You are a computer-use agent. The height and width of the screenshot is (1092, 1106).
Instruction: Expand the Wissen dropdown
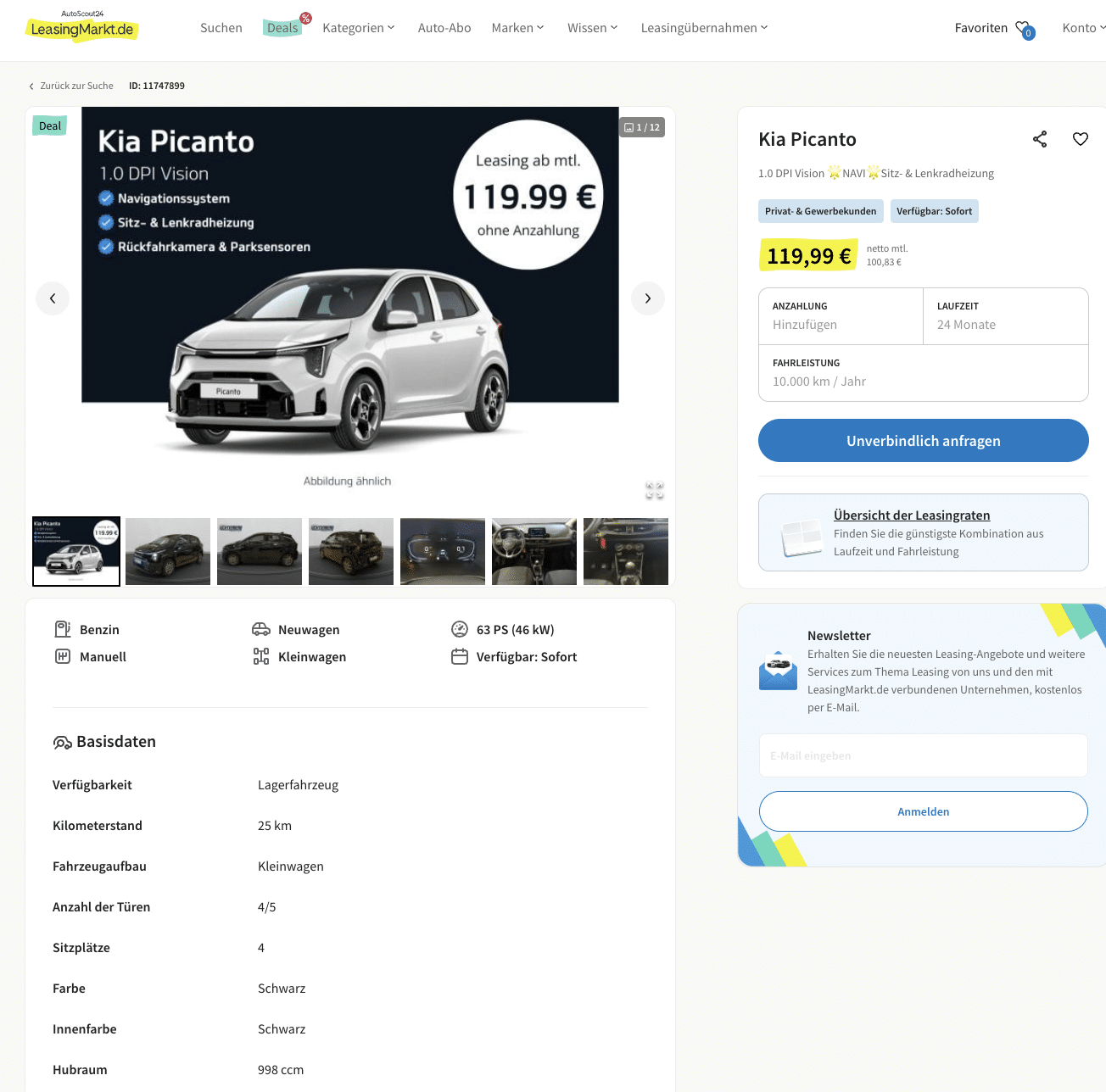tap(593, 28)
